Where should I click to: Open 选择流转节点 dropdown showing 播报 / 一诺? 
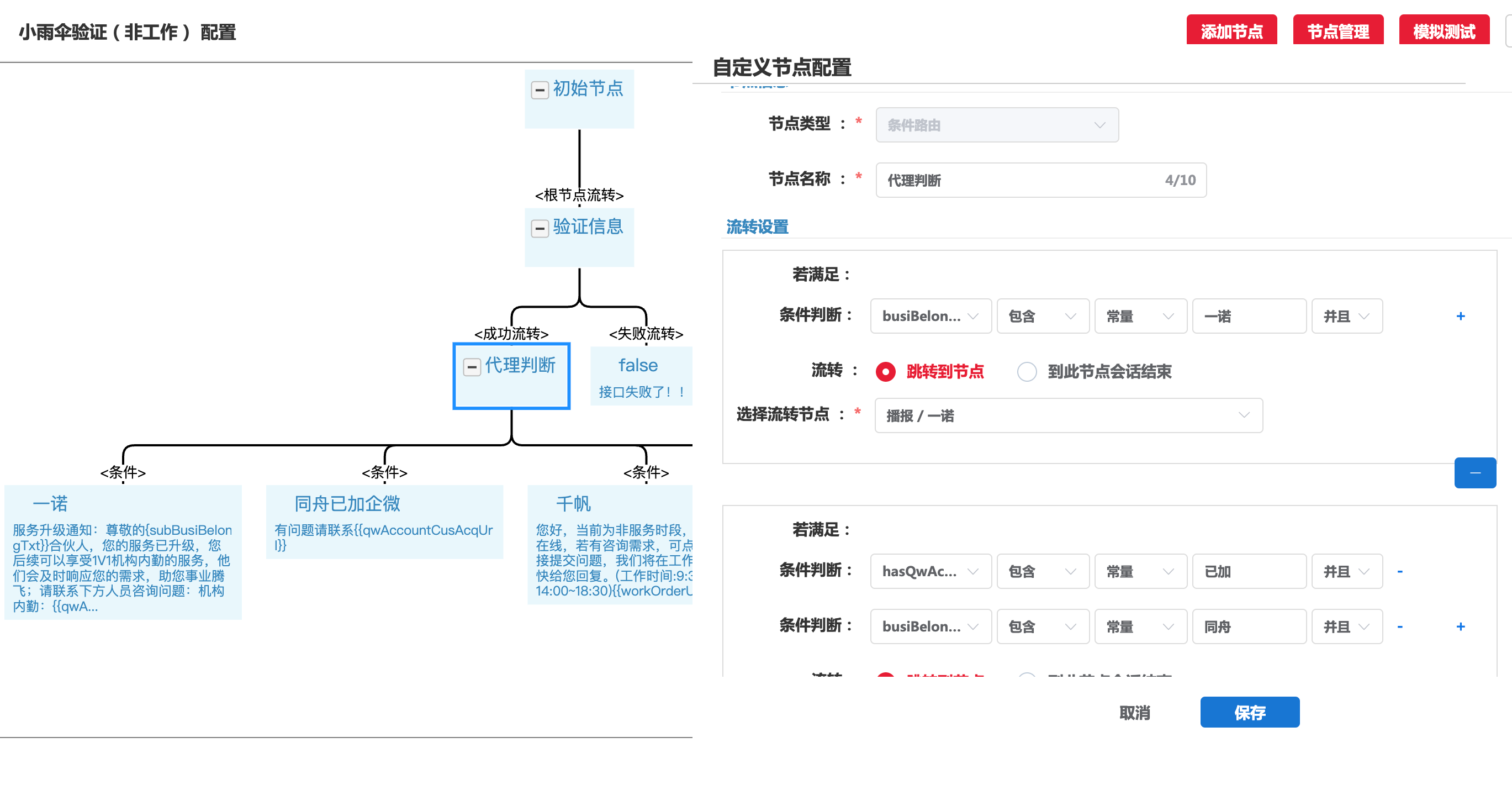tap(1068, 415)
